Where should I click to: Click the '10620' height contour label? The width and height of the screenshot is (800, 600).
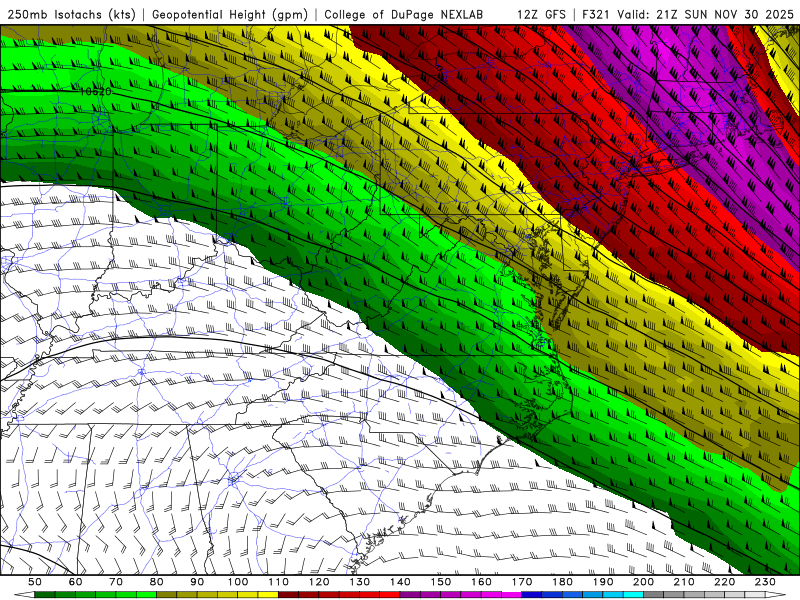click(95, 92)
